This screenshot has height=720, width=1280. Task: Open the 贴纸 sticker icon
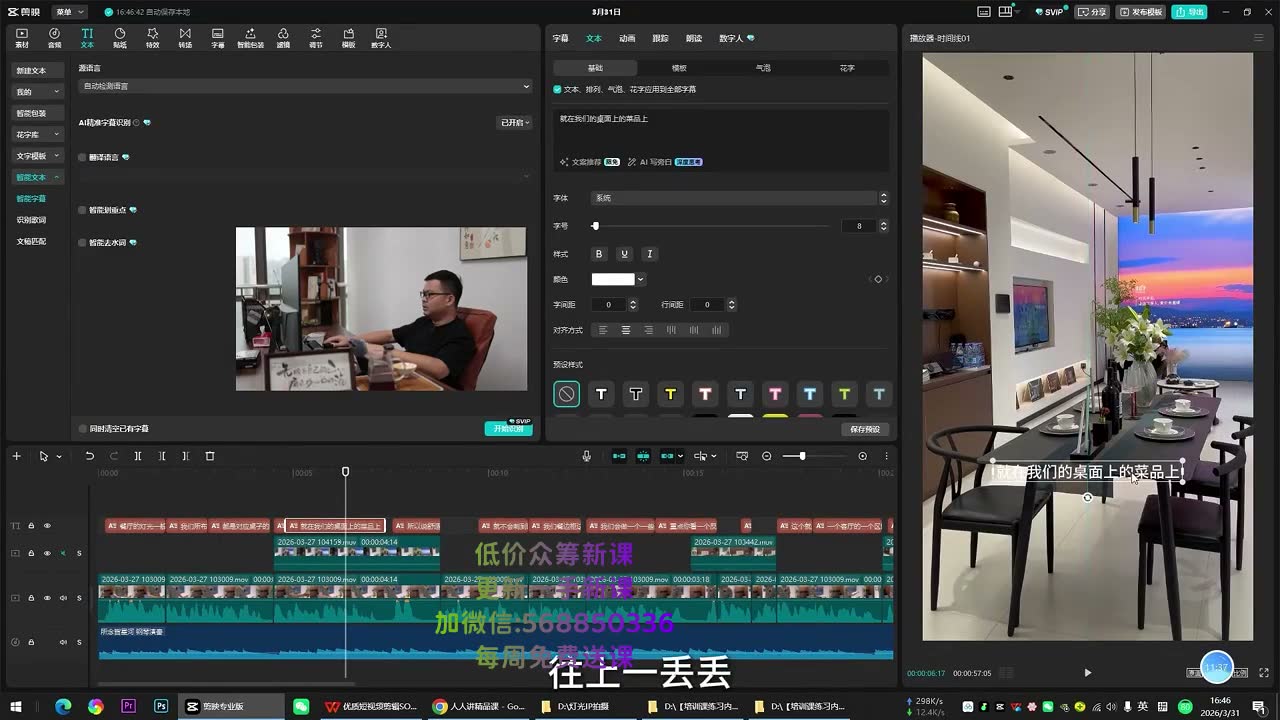point(120,38)
